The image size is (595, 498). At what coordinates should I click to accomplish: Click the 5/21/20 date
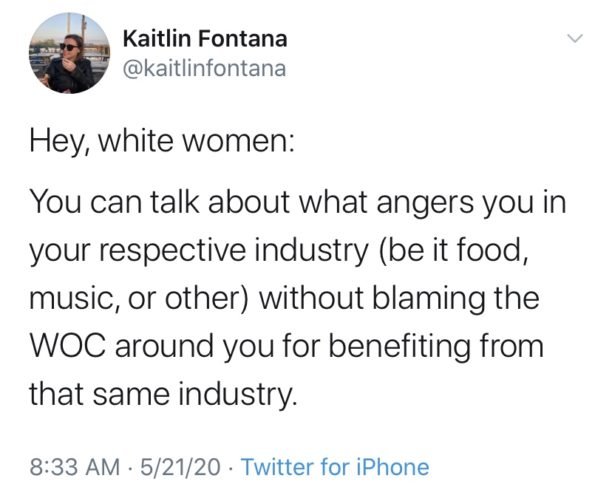pos(180,466)
